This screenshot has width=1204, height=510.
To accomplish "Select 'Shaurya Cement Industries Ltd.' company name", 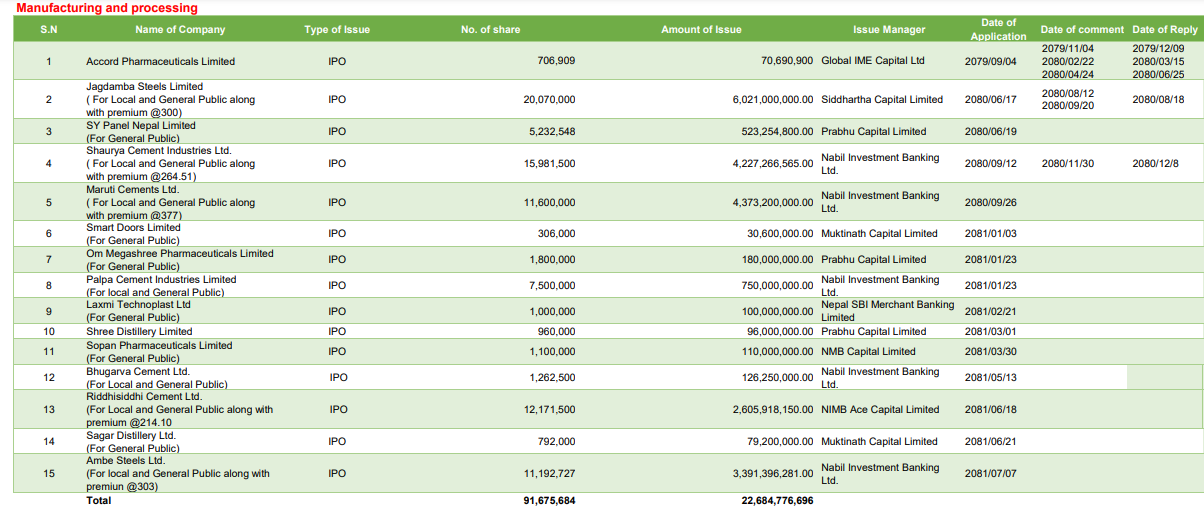I will pos(159,150).
